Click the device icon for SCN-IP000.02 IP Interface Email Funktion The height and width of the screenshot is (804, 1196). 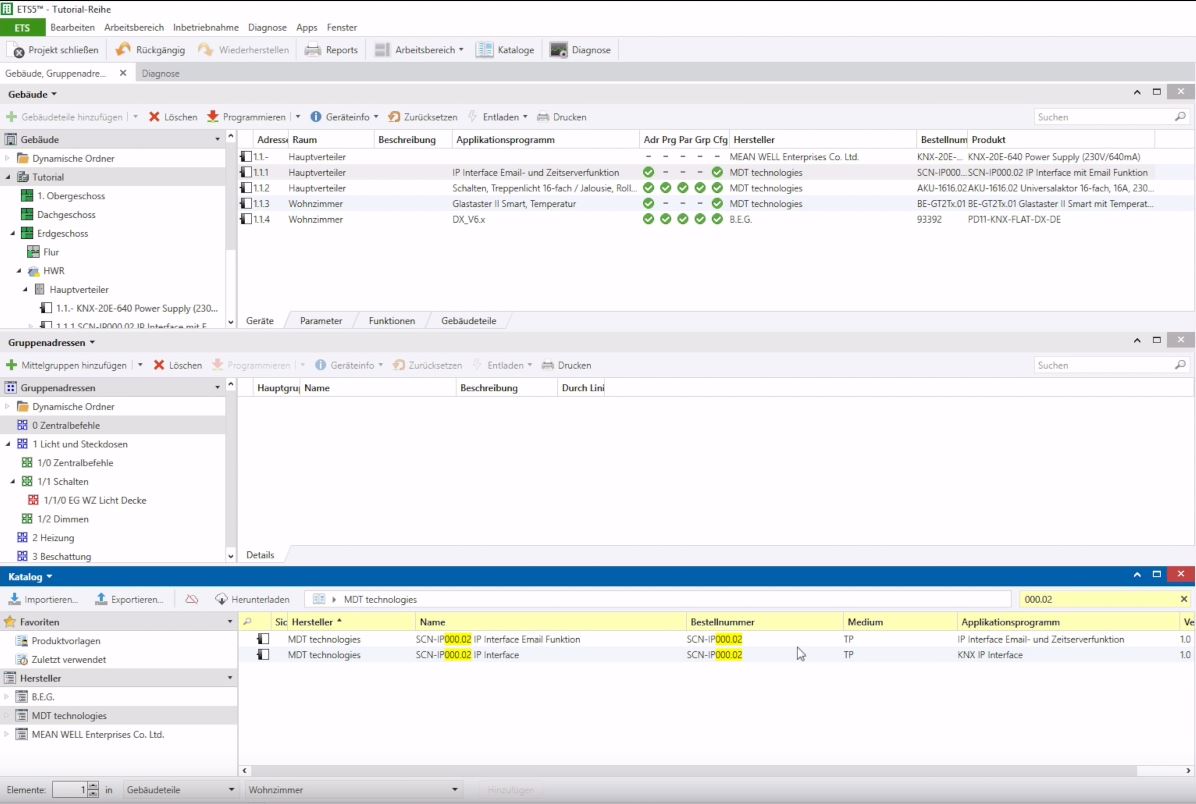pyautogui.click(x=263, y=639)
